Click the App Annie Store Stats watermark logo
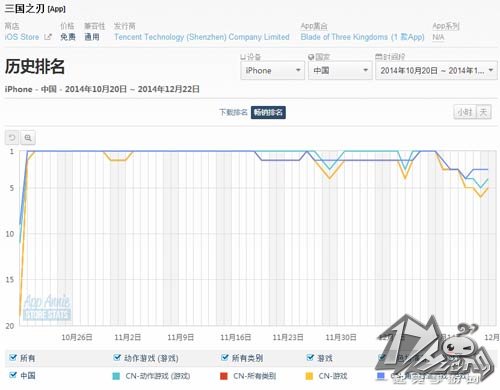Screen dimensions: 500x390 click(x=47, y=308)
